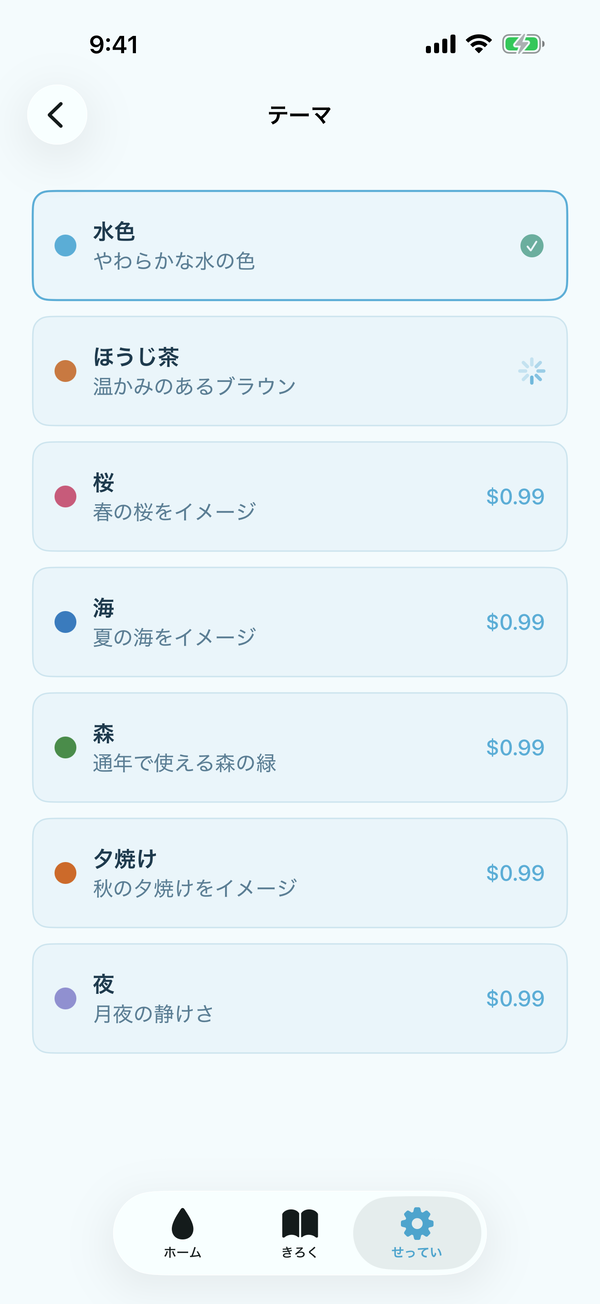Tap the せってい gear icon
The image size is (600, 1304).
[416, 1221]
